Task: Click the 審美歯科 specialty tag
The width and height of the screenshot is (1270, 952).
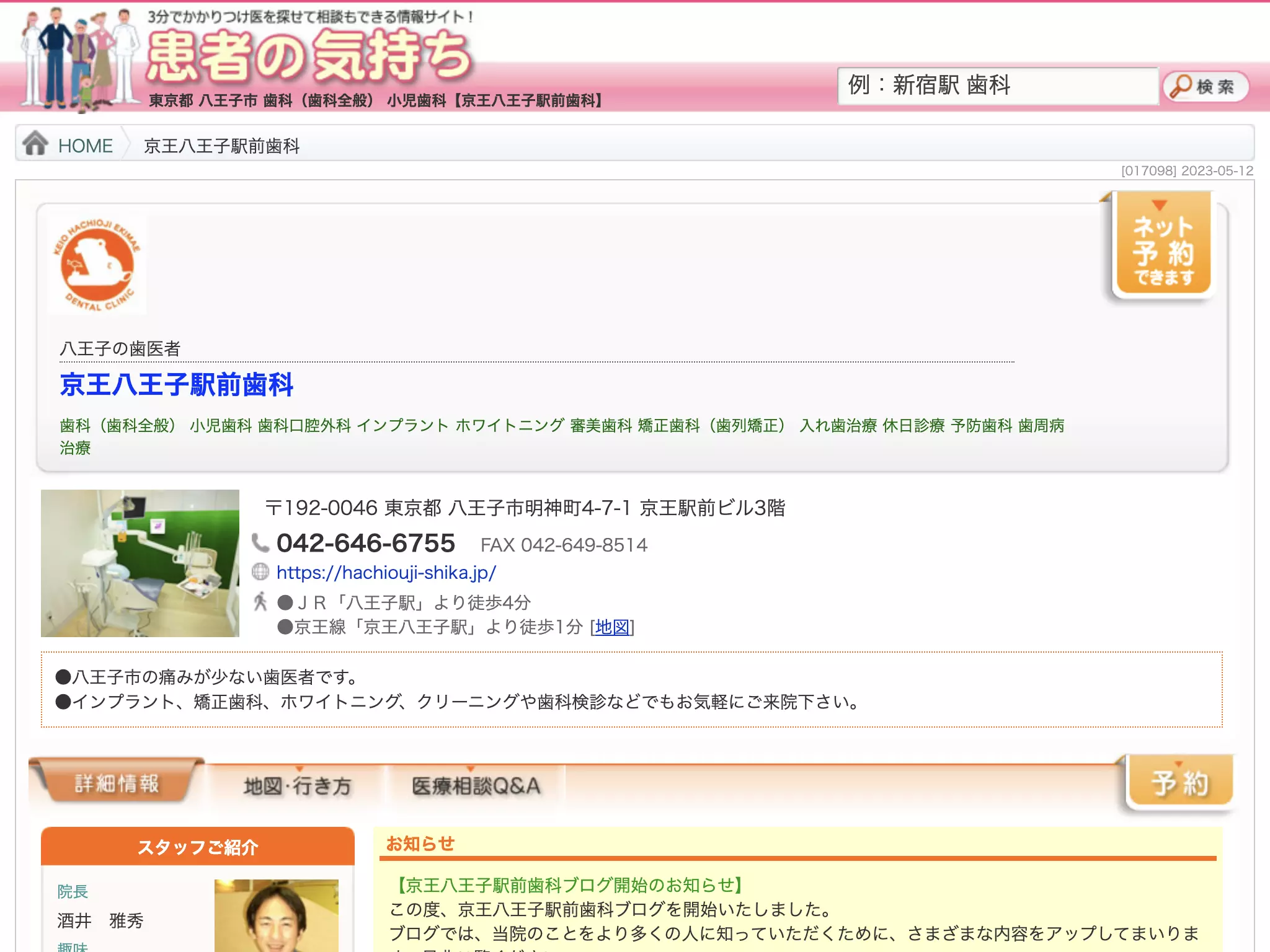Action: [601, 426]
